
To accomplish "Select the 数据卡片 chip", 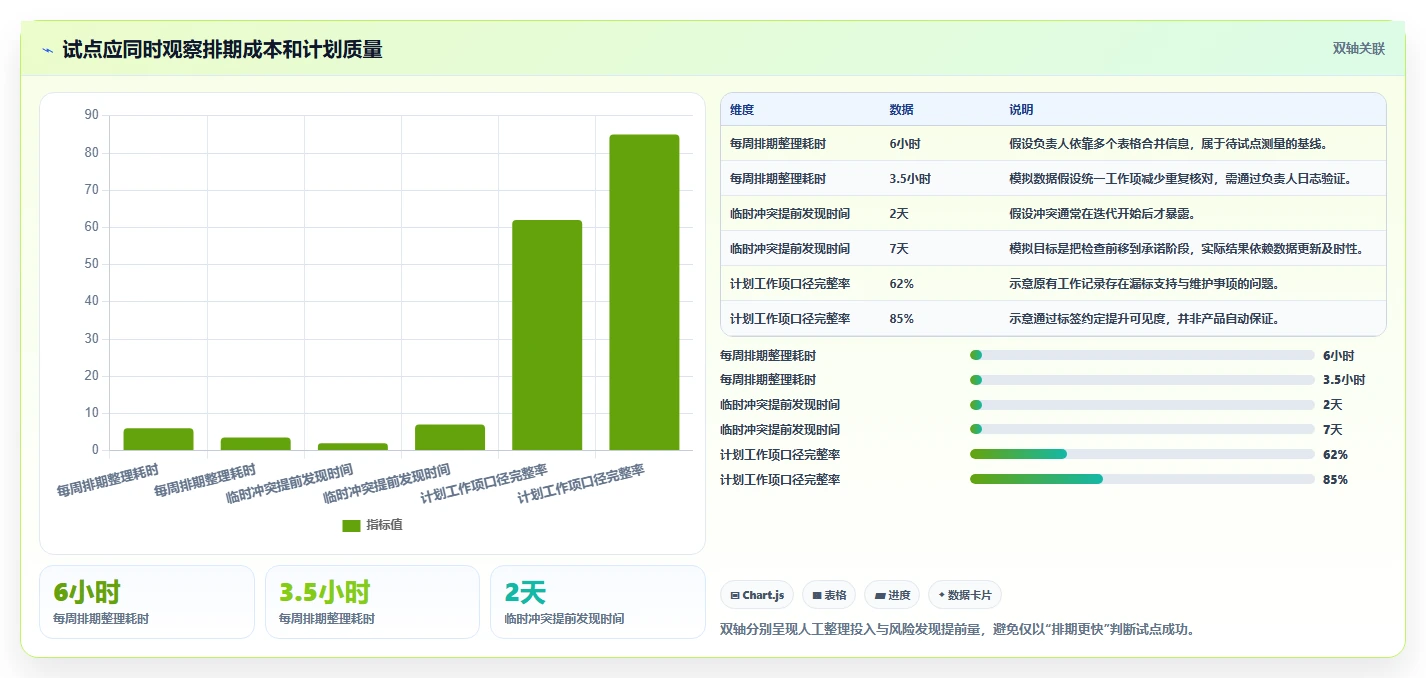I will [x=965, y=595].
